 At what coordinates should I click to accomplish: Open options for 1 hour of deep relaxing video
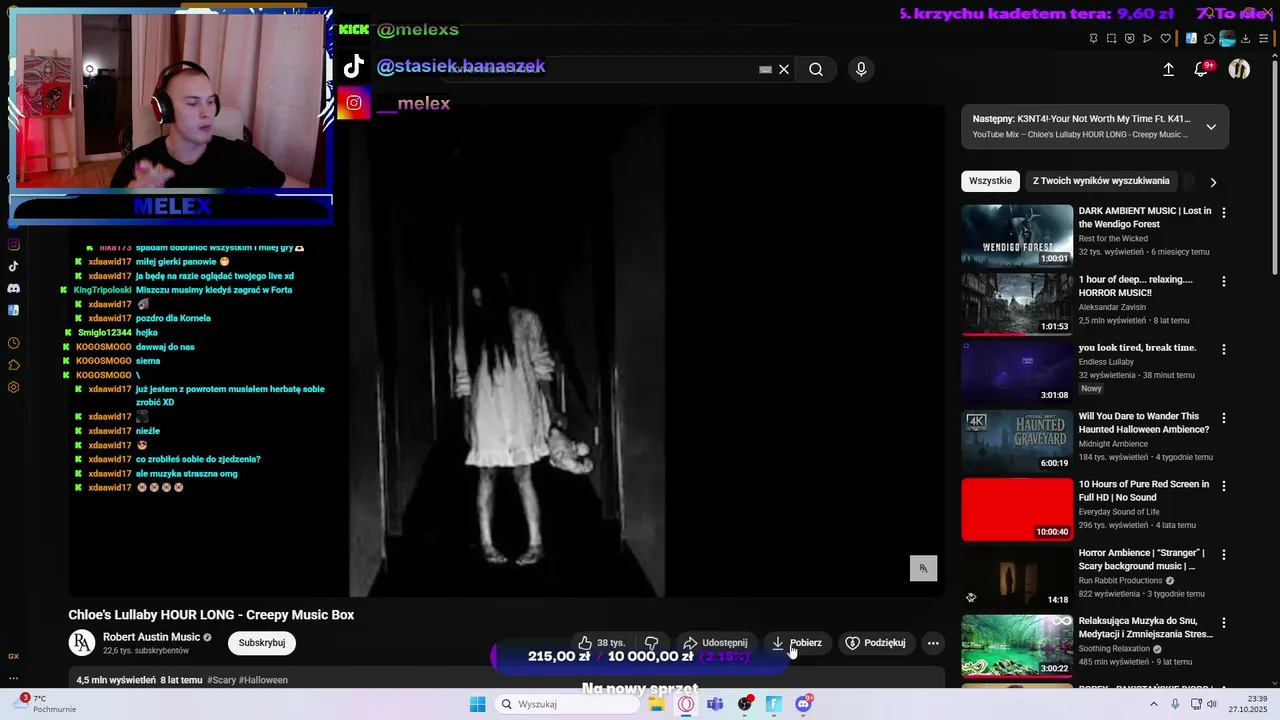coord(1223,282)
